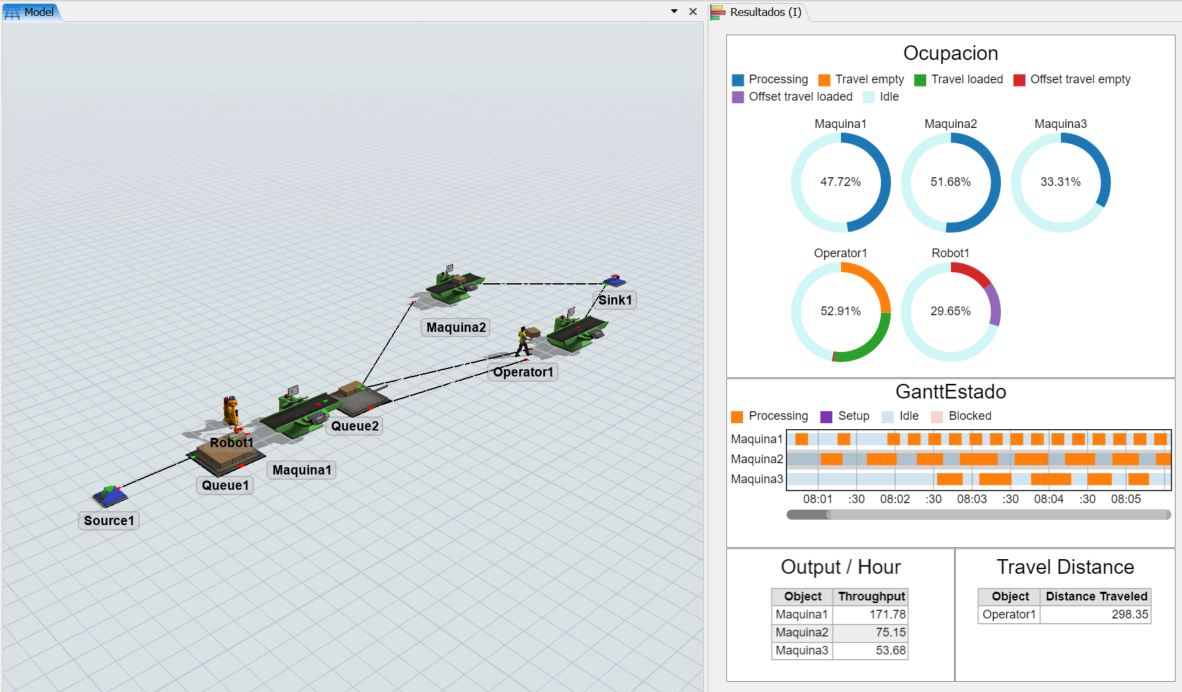Image resolution: width=1182 pixels, height=692 pixels.
Task: Click the Throughput column header
Action: coord(870,596)
